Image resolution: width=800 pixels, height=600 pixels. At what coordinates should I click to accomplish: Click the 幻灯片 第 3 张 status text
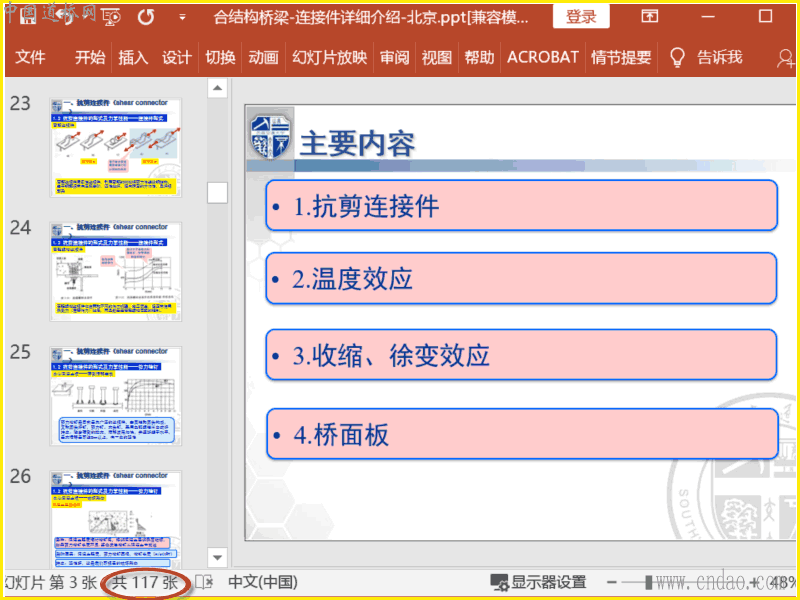(x=49, y=582)
